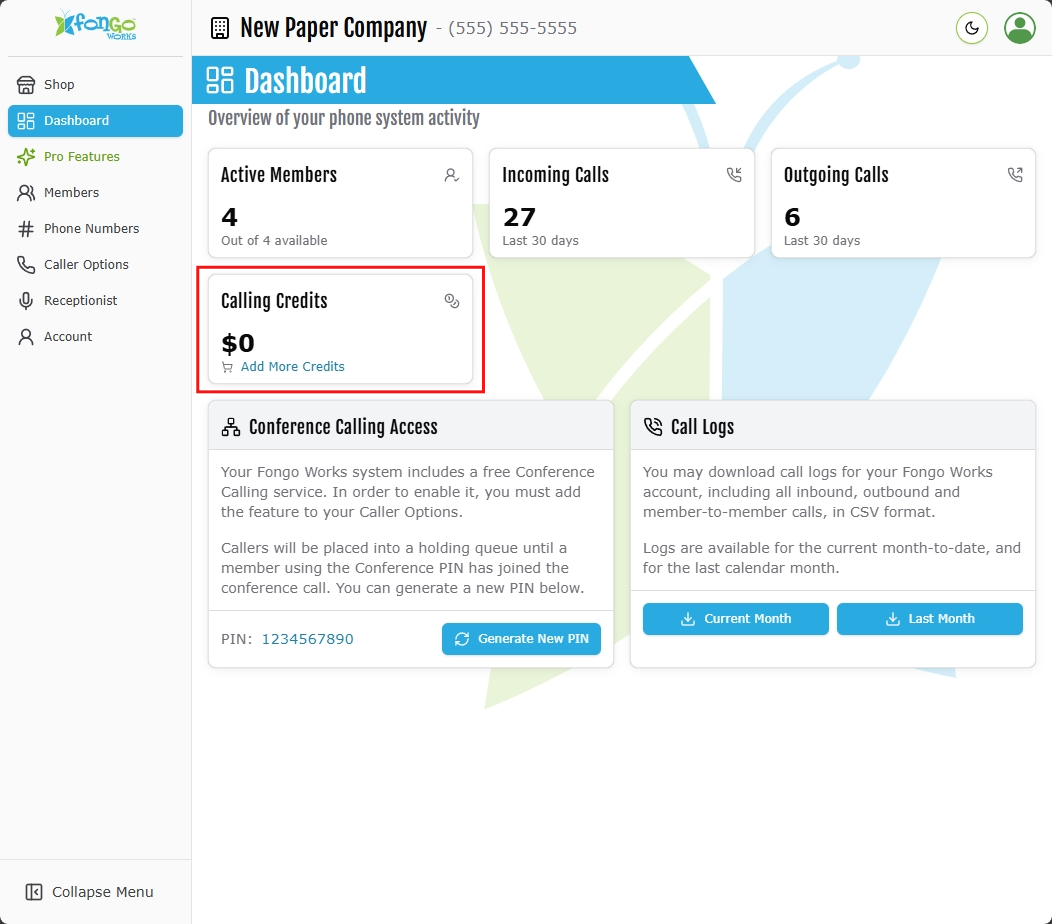Download Current Month call logs
Viewport: 1052px width, 924px height.
(736, 619)
